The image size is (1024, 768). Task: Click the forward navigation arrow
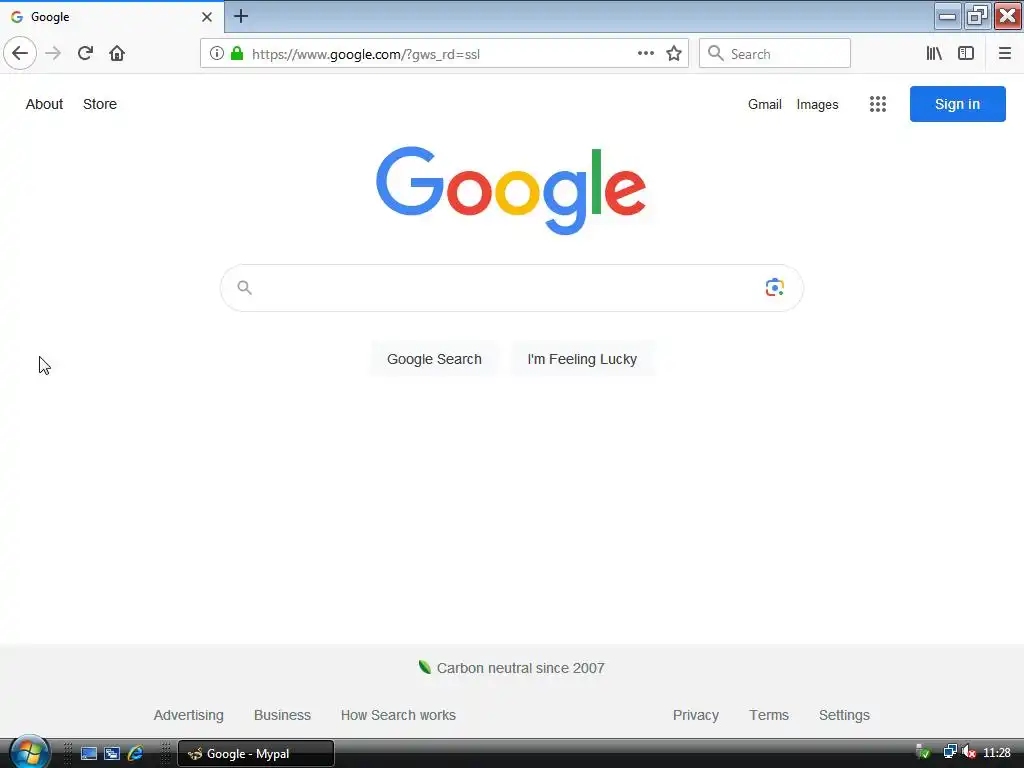[53, 54]
